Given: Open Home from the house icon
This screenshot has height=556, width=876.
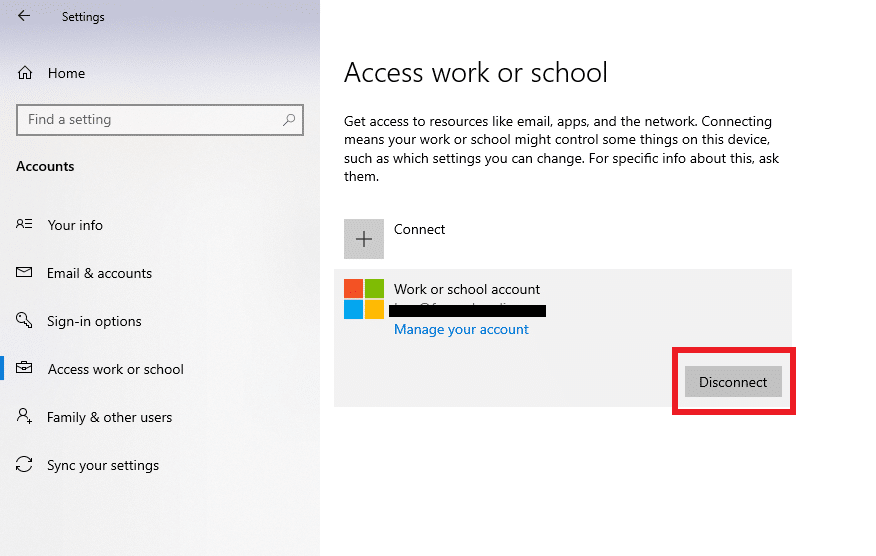Looking at the screenshot, I should pyautogui.click(x=25, y=73).
